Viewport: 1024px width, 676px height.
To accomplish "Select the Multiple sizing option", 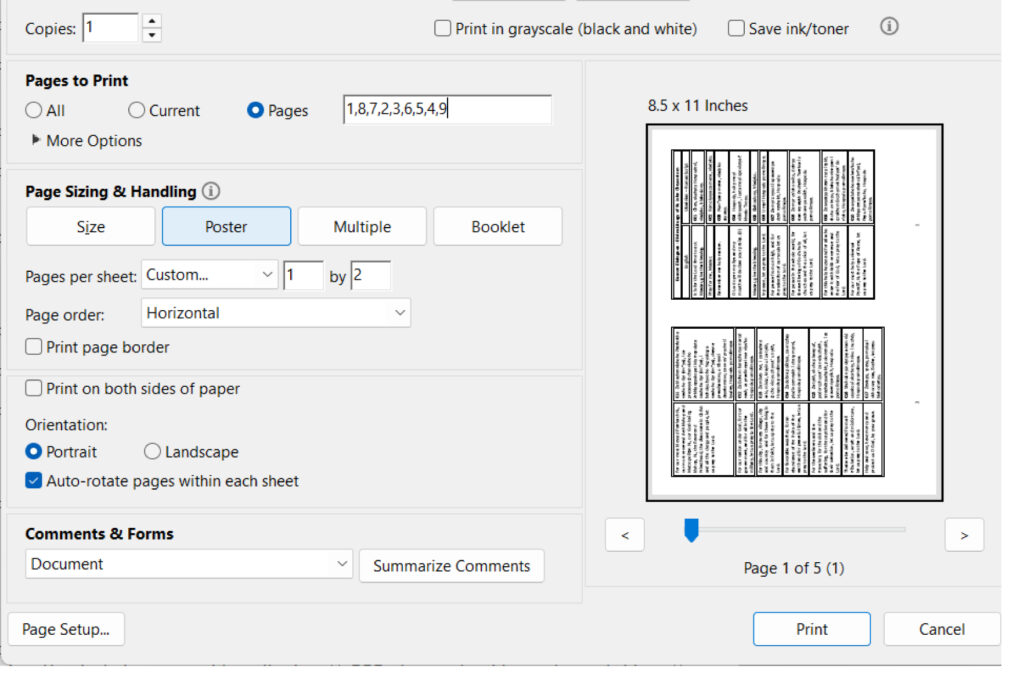I will (362, 227).
